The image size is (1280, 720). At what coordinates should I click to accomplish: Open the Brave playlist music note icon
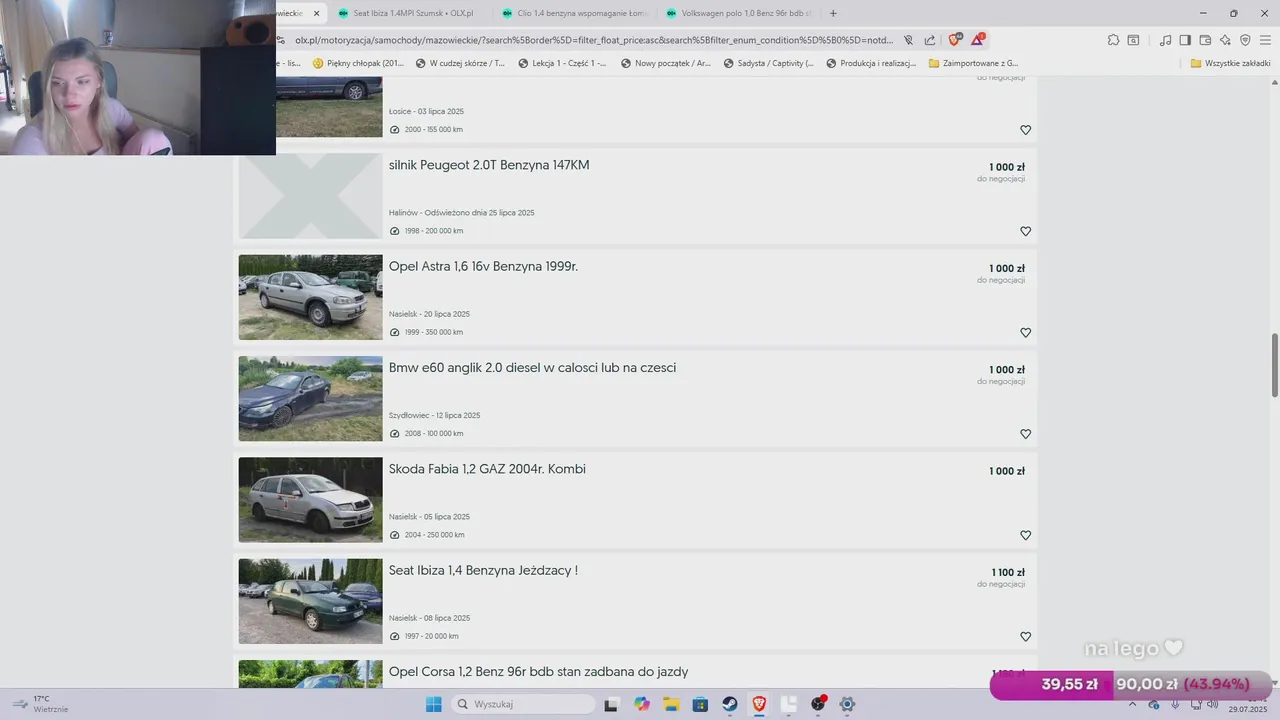pyautogui.click(x=1165, y=40)
